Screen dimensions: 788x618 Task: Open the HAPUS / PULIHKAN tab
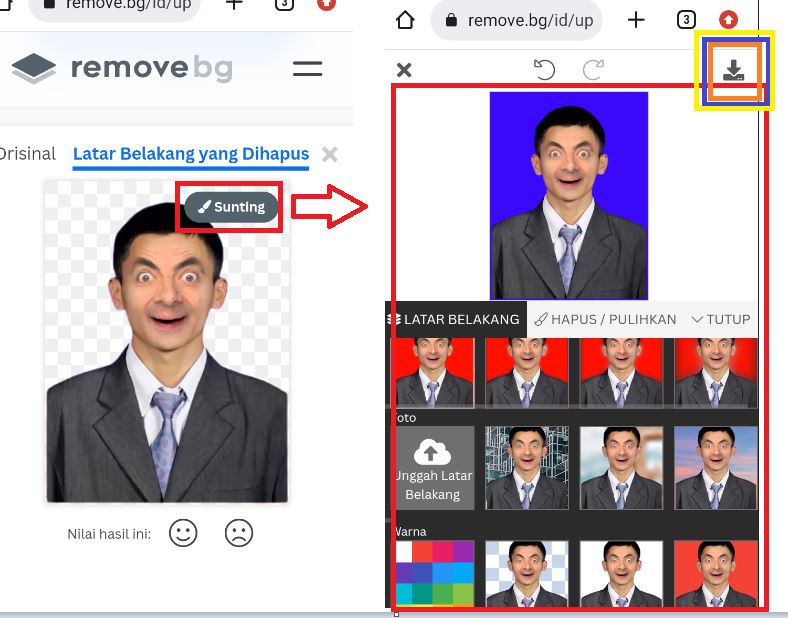click(606, 320)
